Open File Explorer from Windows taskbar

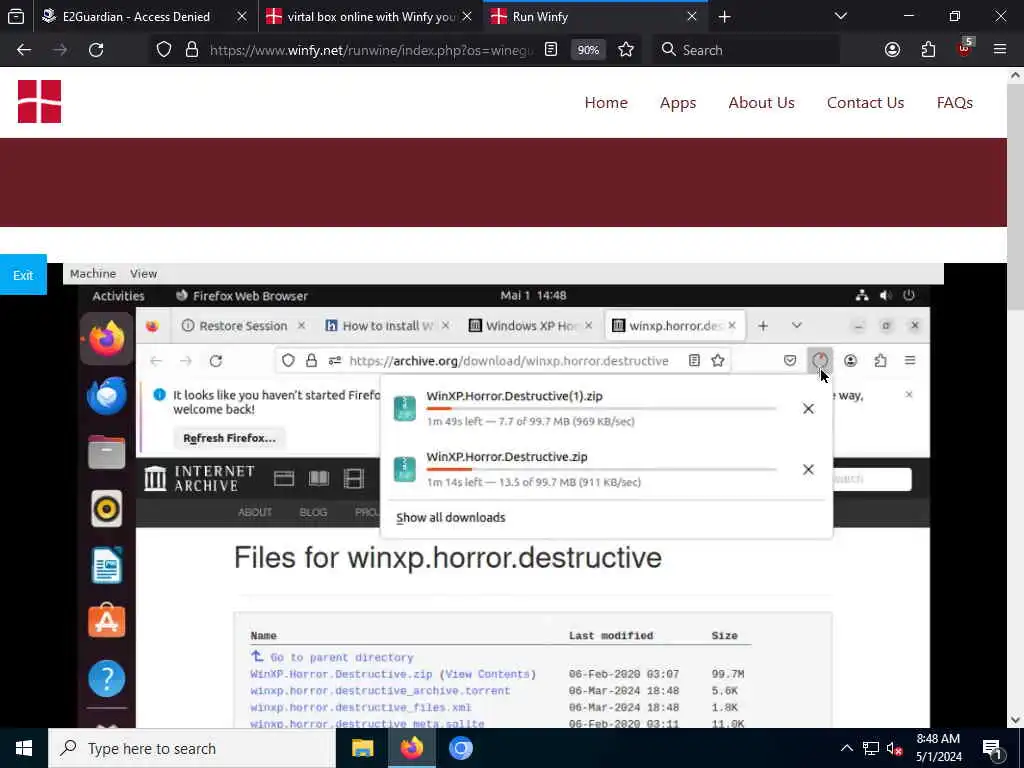tap(362, 748)
